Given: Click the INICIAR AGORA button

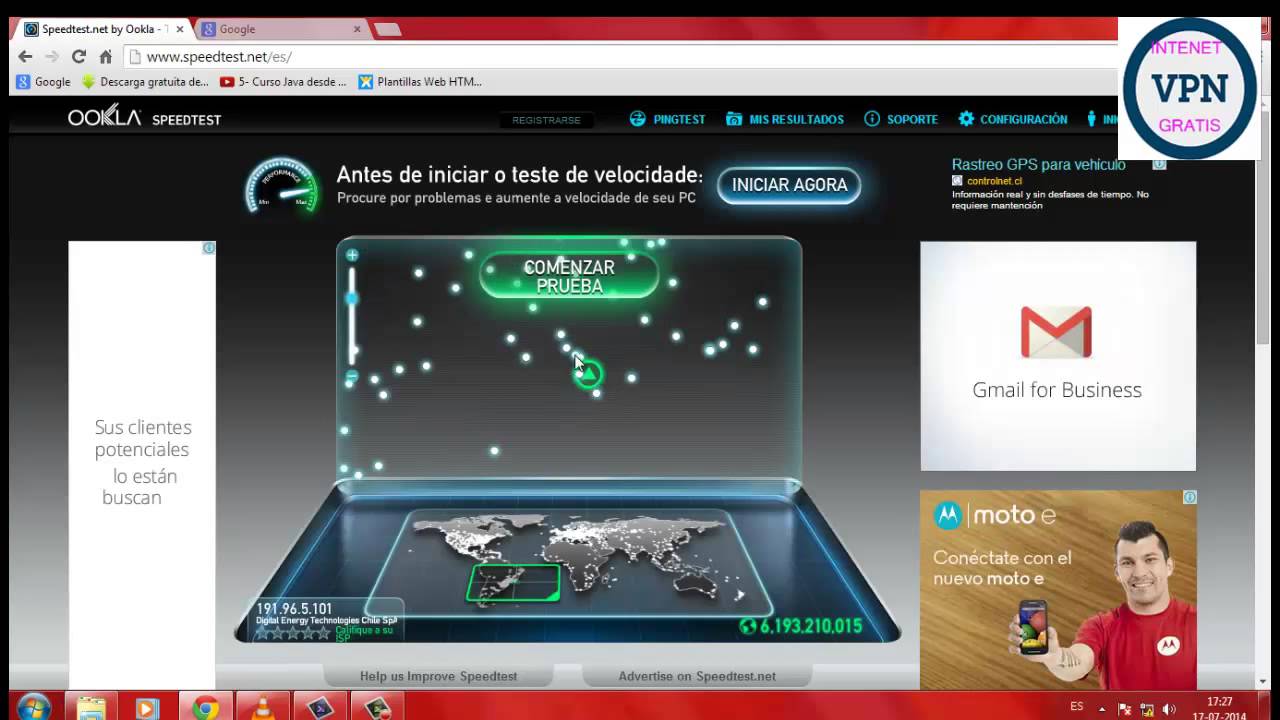Looking at the screenshot, I should tap(789, 185).
